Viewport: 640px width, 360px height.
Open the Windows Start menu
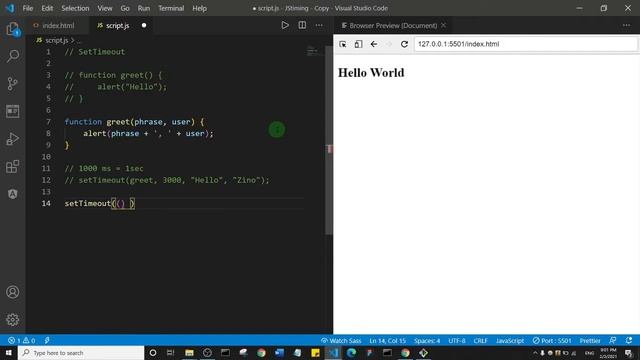9,353
